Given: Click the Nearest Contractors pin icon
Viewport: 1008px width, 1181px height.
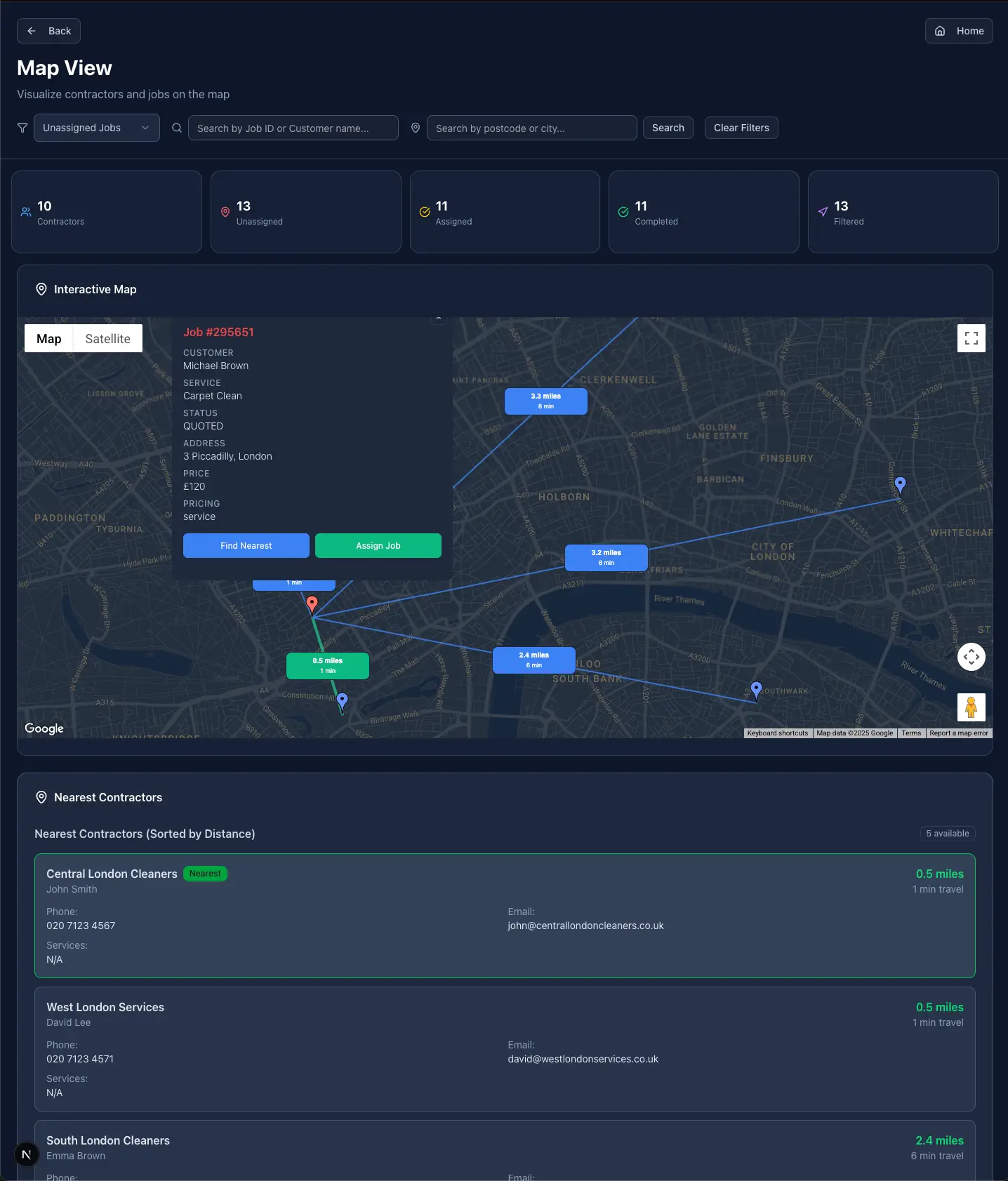Looking at the screenshot, I should [41, 797].
